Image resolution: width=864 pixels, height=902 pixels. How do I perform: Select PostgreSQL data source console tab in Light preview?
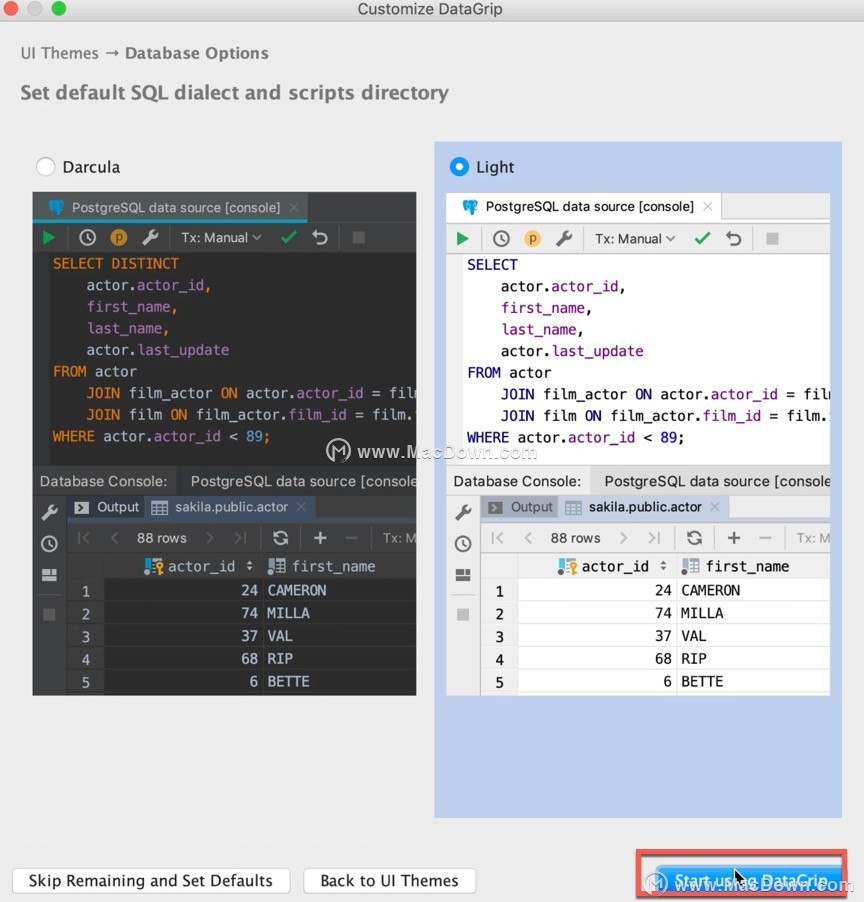click(x=584, y=207)
